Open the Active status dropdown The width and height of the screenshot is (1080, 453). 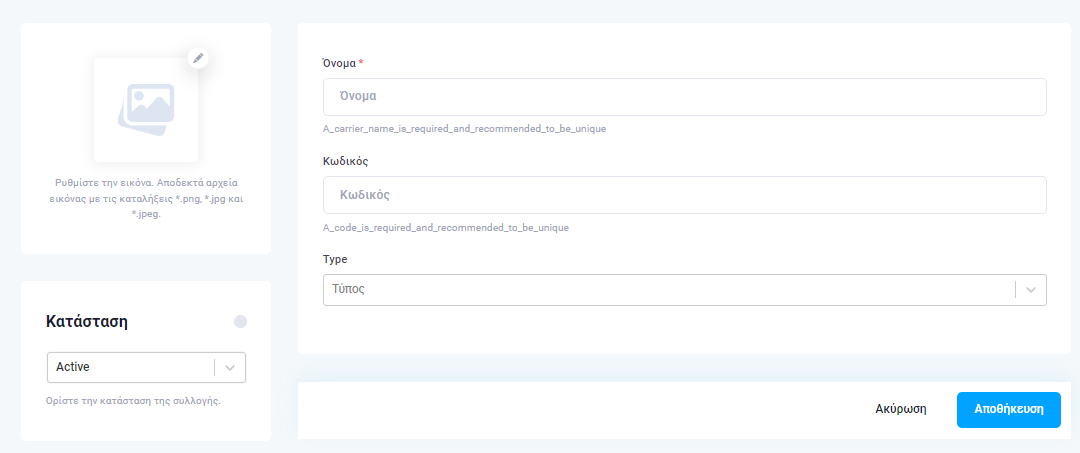147,368
